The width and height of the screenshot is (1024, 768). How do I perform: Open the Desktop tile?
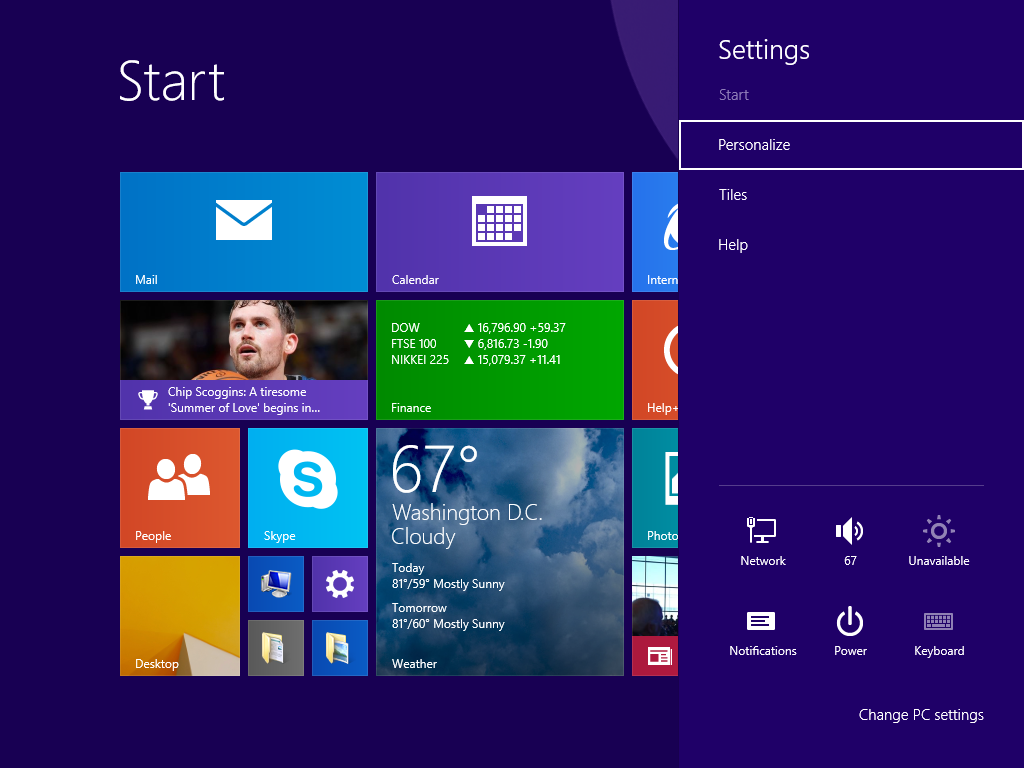pos(179,616)
